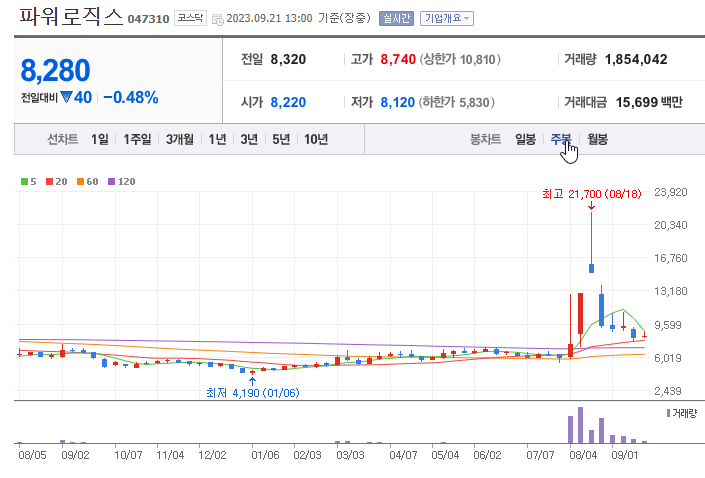
Task: Click the 하한가 5,830 text
Action: 457,103
